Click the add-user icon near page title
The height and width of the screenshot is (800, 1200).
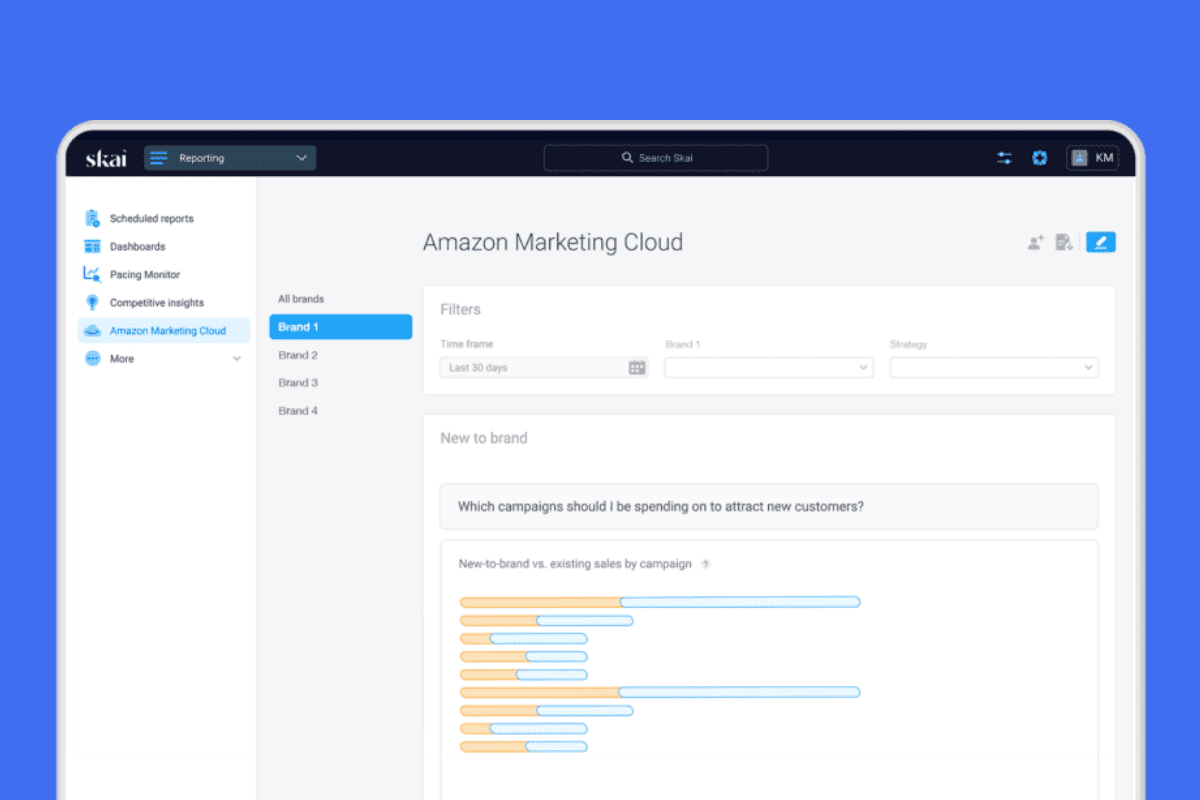click(x=1034, y=241)
